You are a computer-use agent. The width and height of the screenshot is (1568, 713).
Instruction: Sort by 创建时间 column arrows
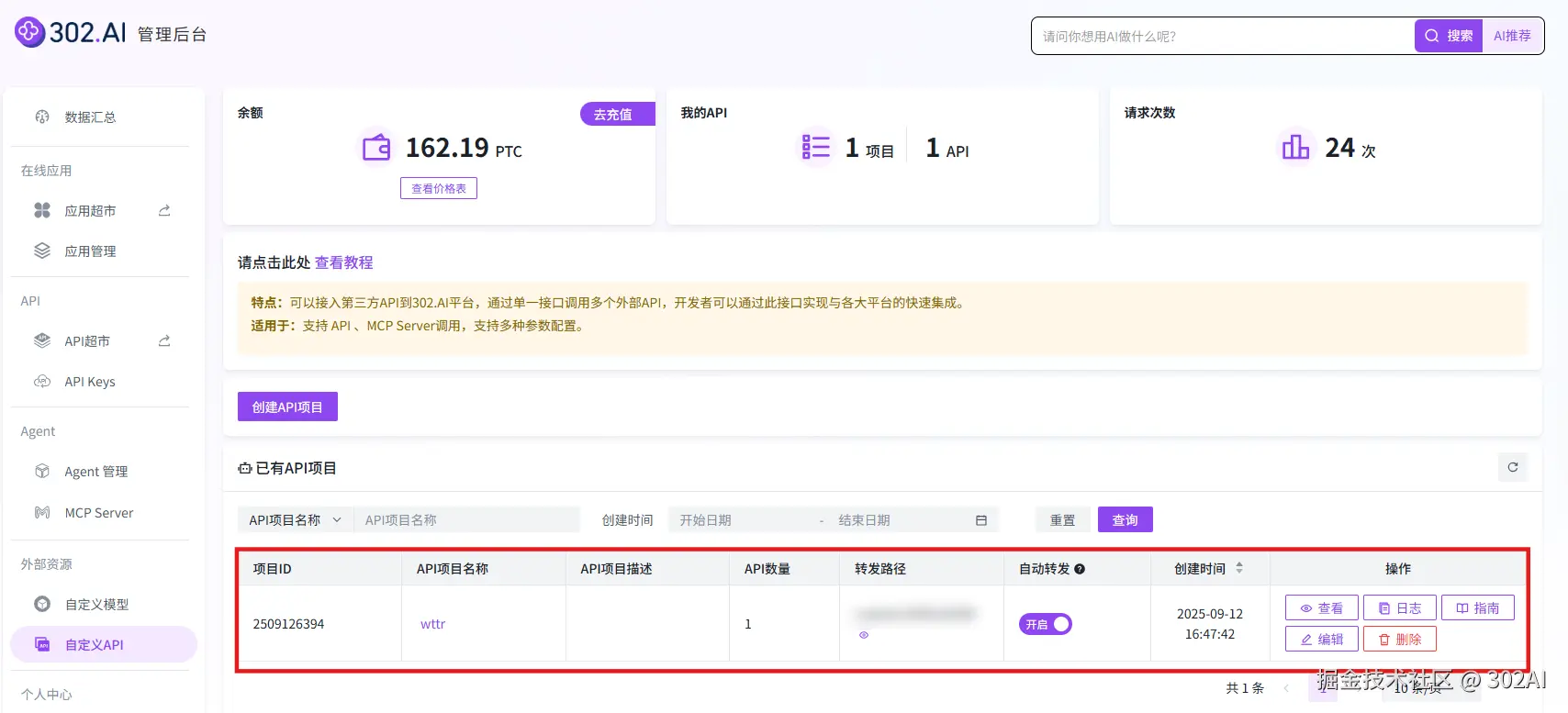(x=1239, y=568)
